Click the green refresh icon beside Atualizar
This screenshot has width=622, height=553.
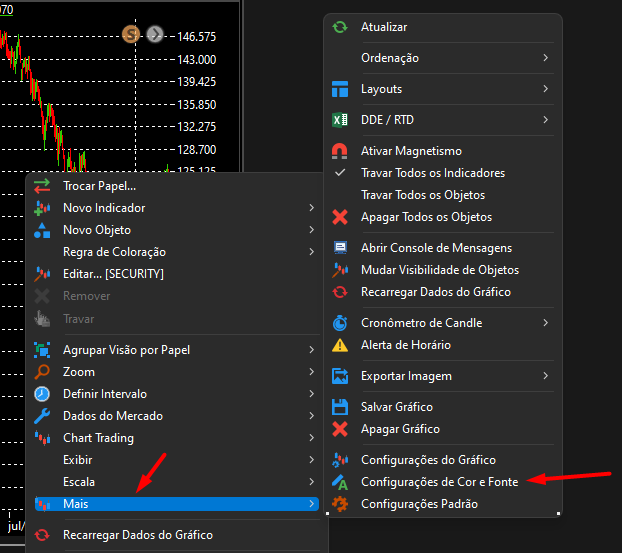point(340,27)
